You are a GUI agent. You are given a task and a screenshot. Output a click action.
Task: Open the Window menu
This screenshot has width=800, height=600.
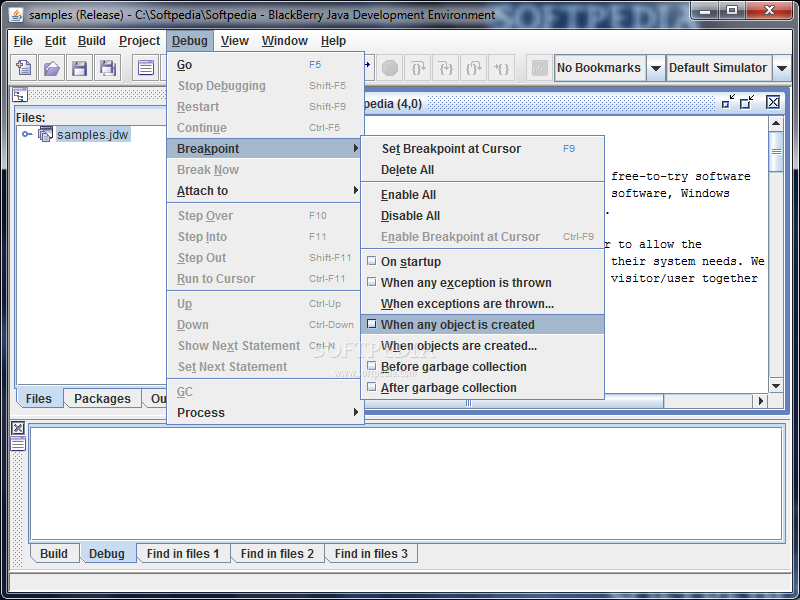click(x=285, y=41)
